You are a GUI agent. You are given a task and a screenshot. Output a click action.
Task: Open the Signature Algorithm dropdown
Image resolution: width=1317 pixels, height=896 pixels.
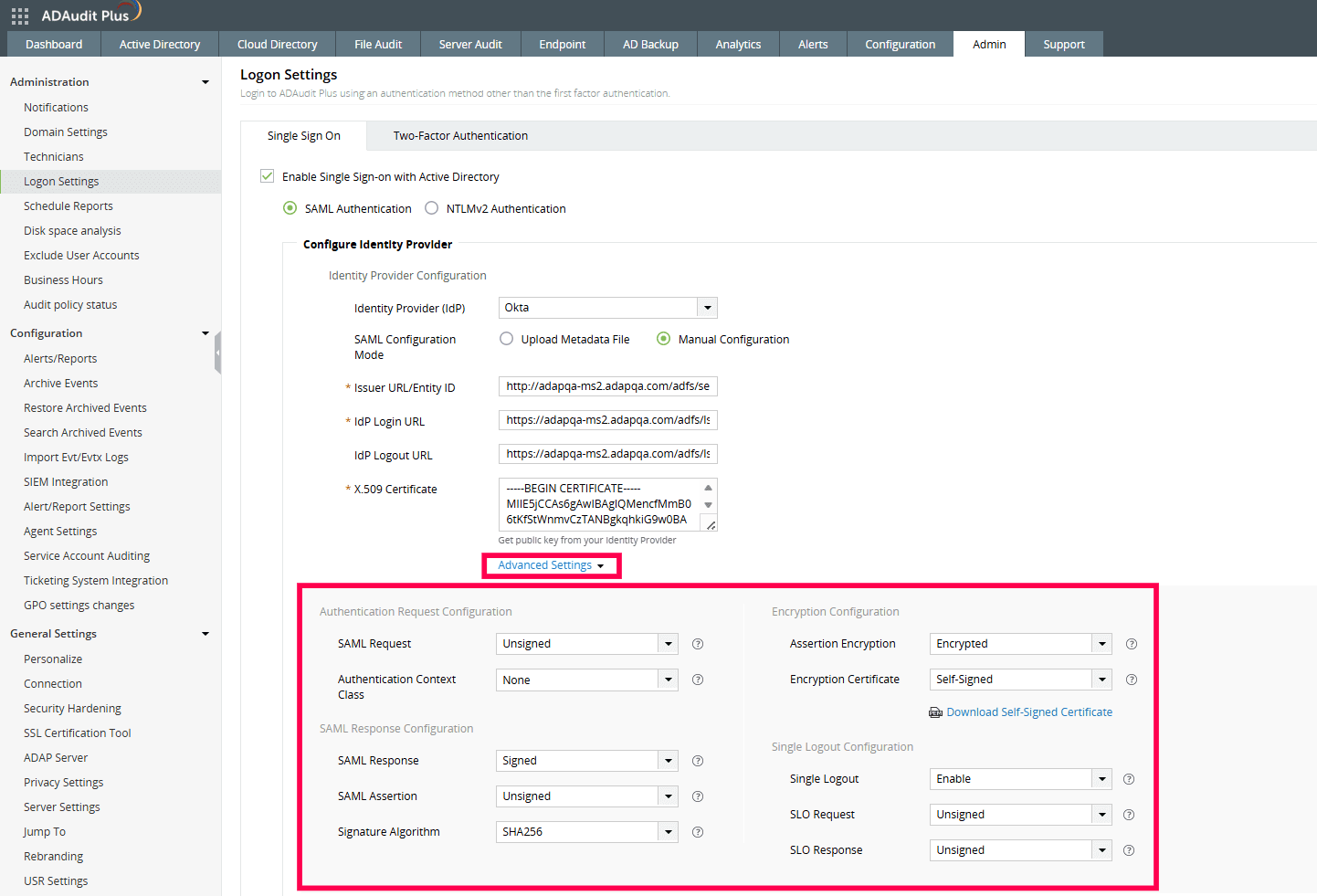[x=668, y=832]
